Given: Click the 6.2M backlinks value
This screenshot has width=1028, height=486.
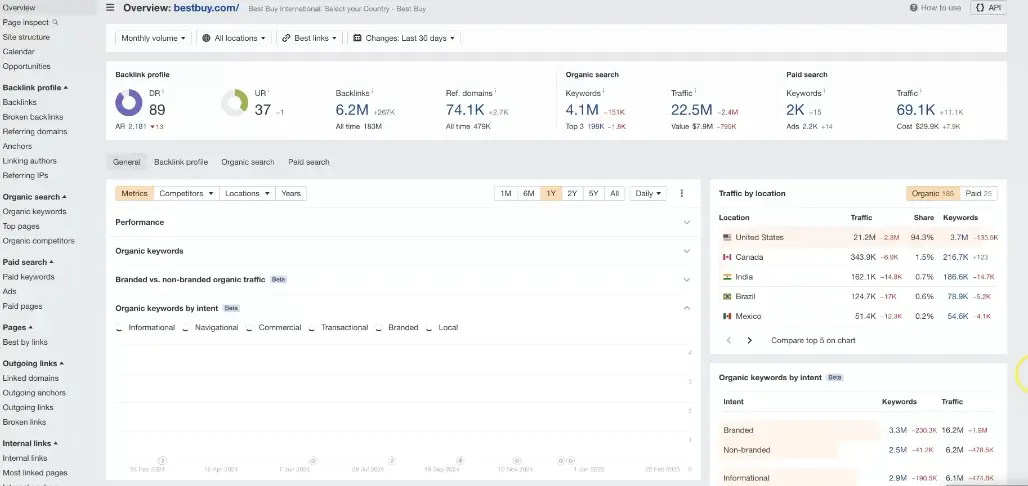Looking at the screenshot, I should tap(352, 110).
